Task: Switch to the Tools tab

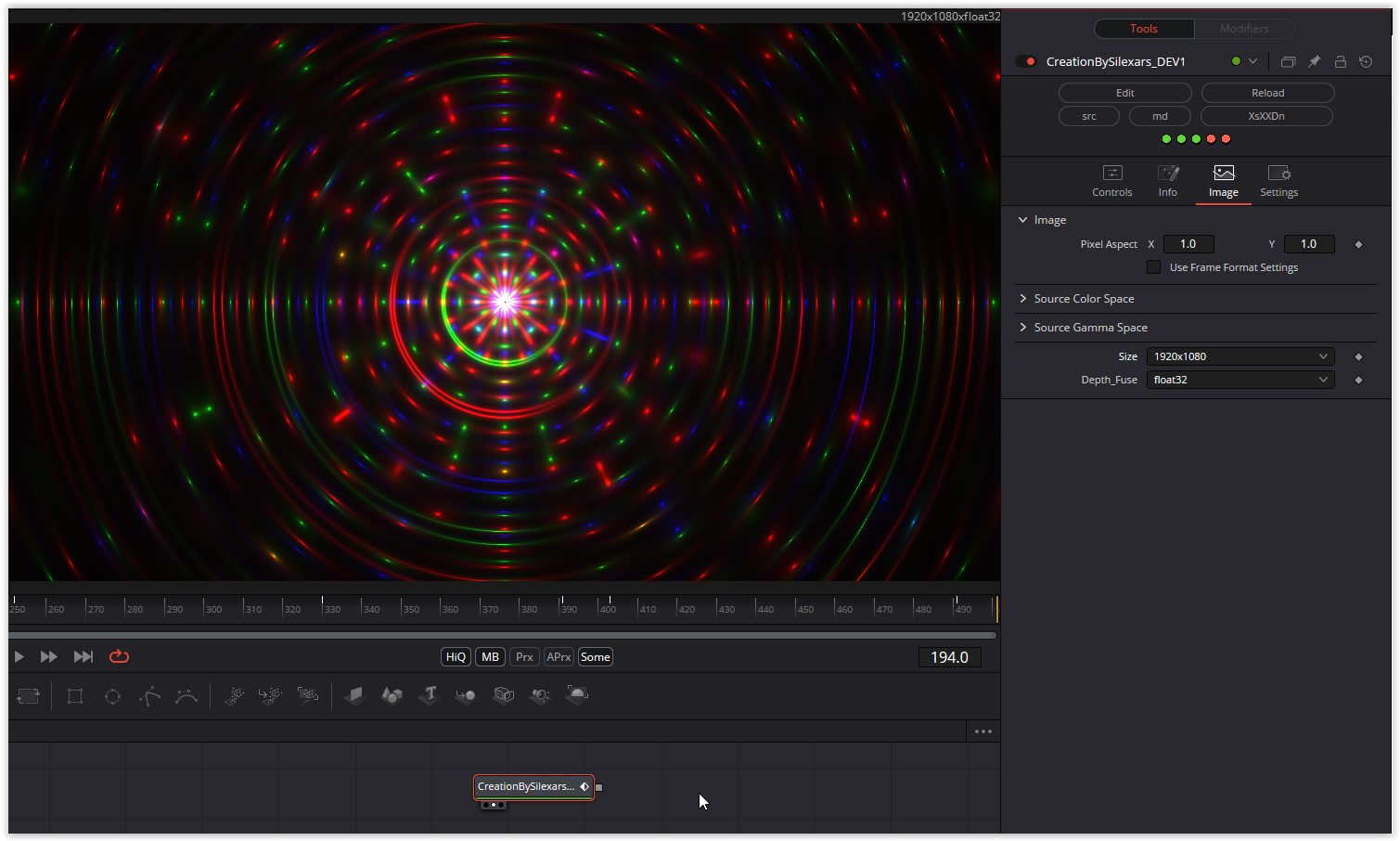Action: point(1144,29)
